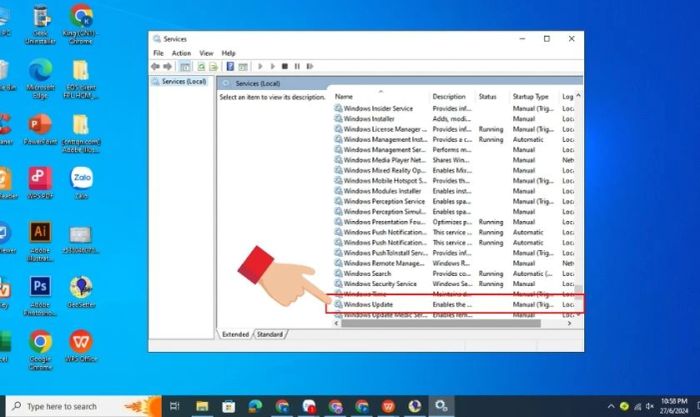The height and width of the screenshot is (417, 700).
Task: Select Windows Media Player Net... service
Action: 454,160
